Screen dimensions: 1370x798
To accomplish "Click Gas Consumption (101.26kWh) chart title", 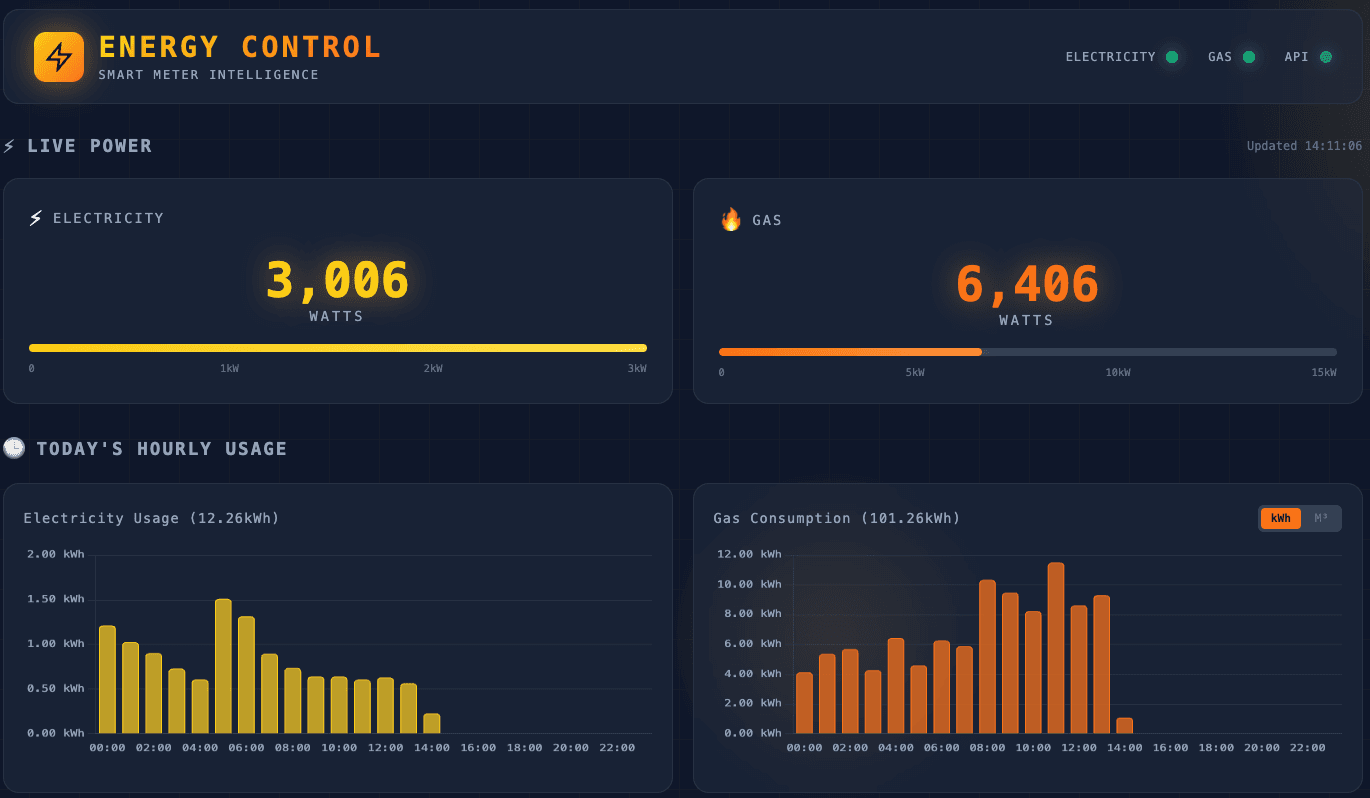I will point(837,518).
